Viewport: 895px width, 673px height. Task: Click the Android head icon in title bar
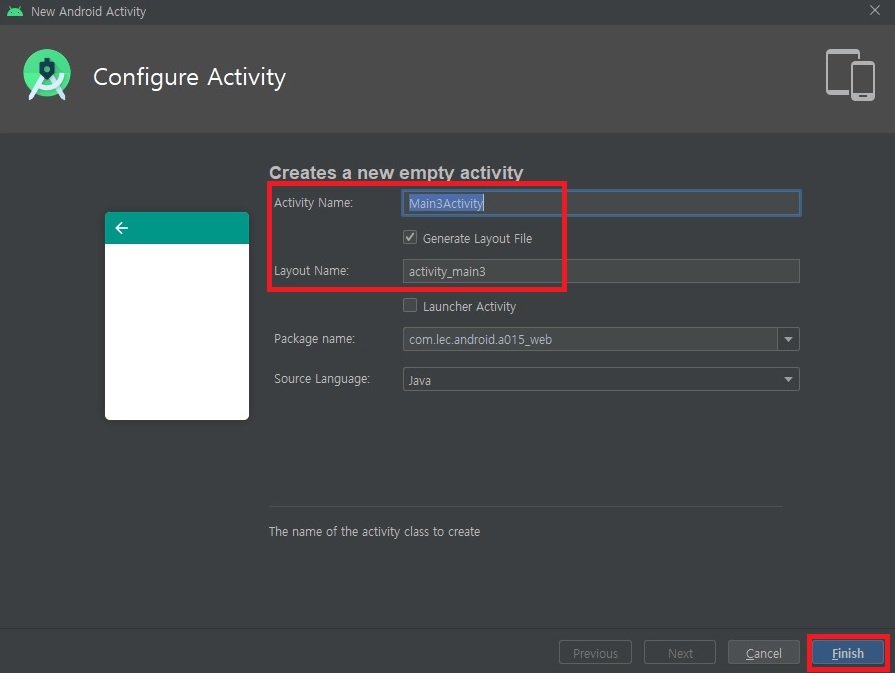15,11
